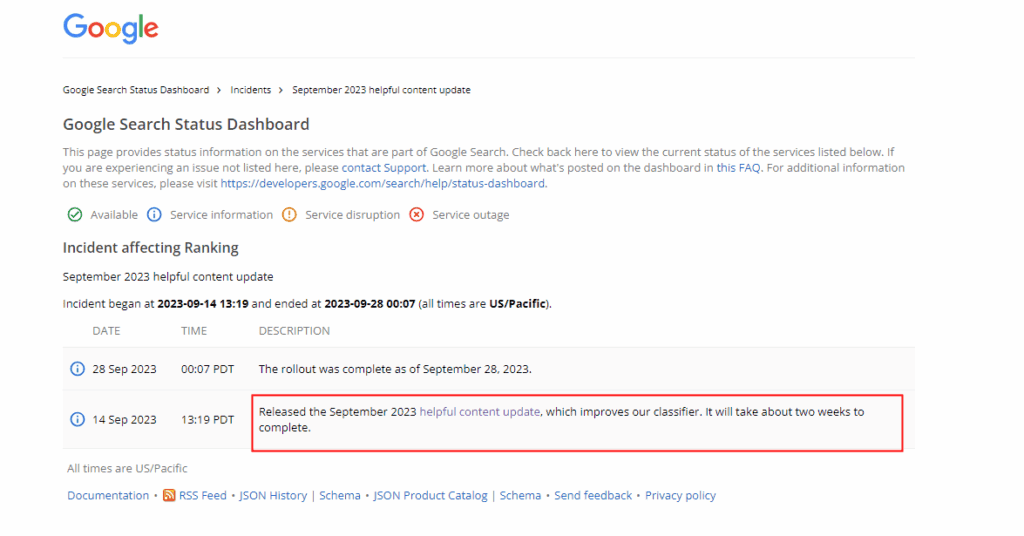This screenshot has height=536, width=1024.
Task: Select the '28 Sep 2023' date cell
Action: (125, 370)
